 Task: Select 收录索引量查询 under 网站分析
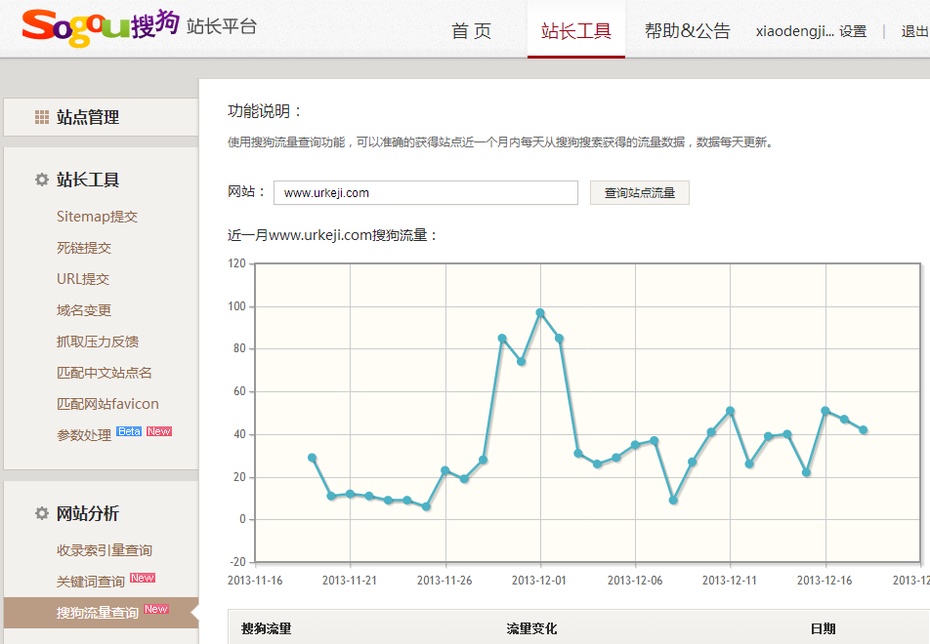point(103,548)
